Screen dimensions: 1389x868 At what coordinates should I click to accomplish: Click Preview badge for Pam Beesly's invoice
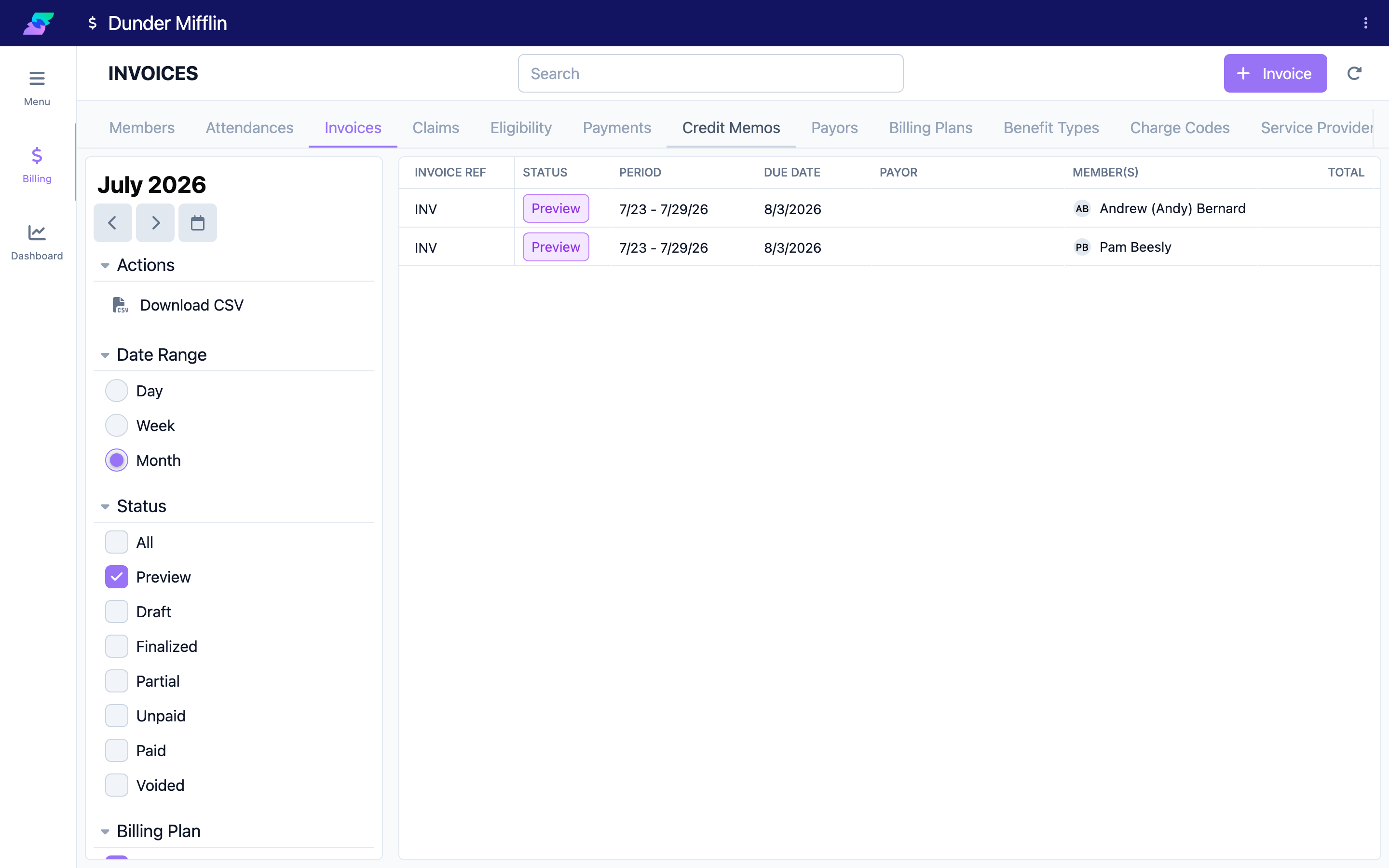(556, 247)
